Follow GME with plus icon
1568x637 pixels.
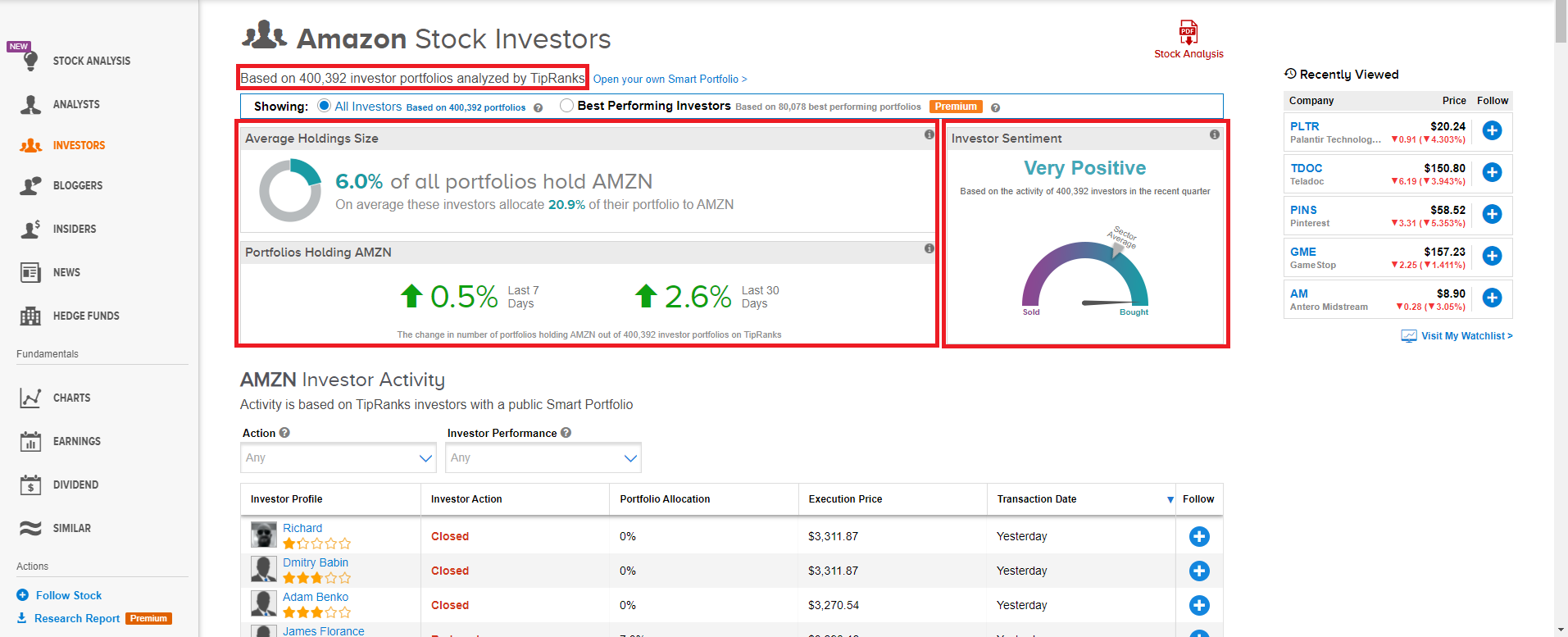point(1492,256)
